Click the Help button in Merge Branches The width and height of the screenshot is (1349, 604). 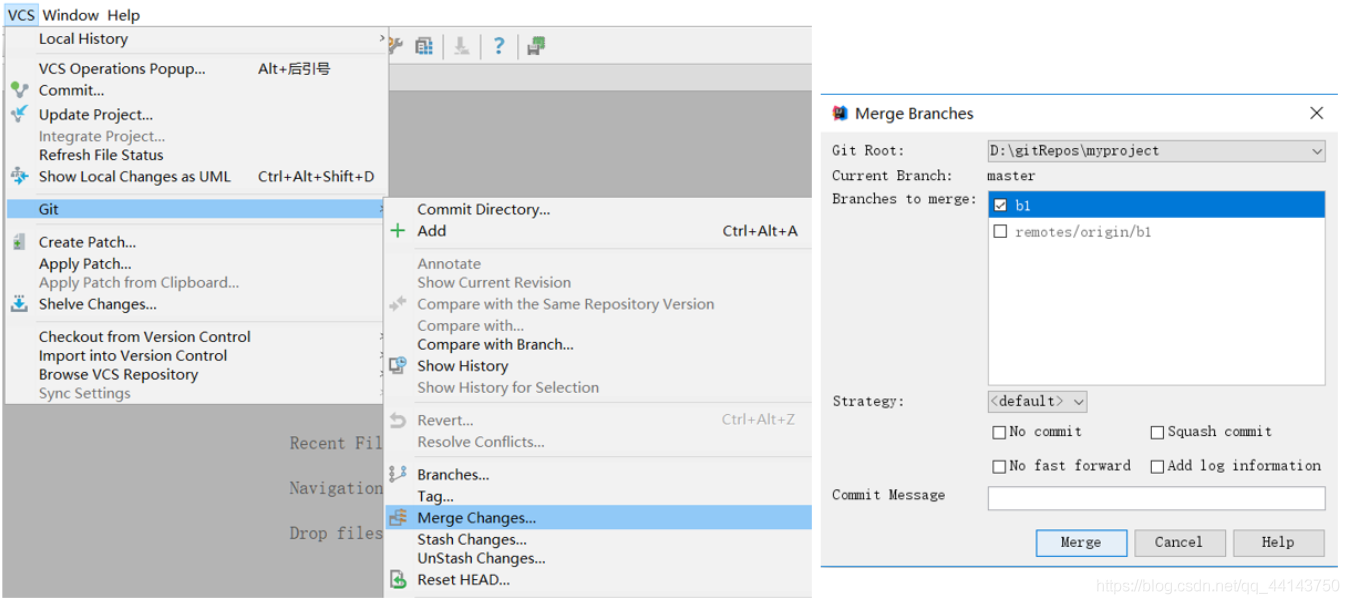pos(1277,543)
